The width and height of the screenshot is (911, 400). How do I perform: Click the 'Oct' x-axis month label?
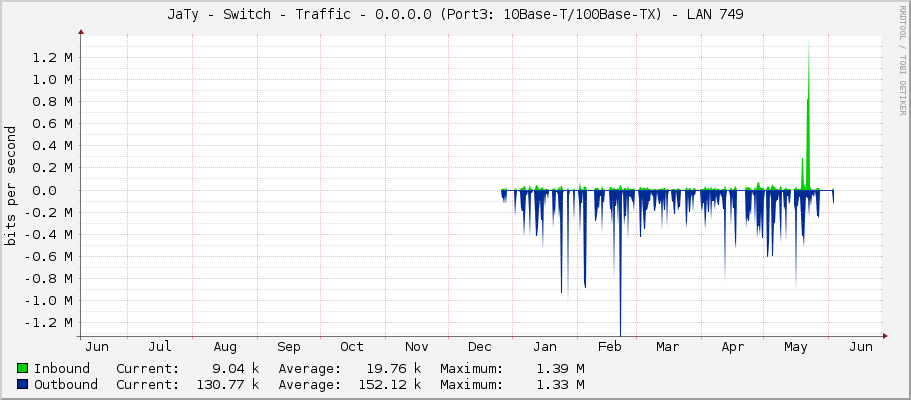352,347
